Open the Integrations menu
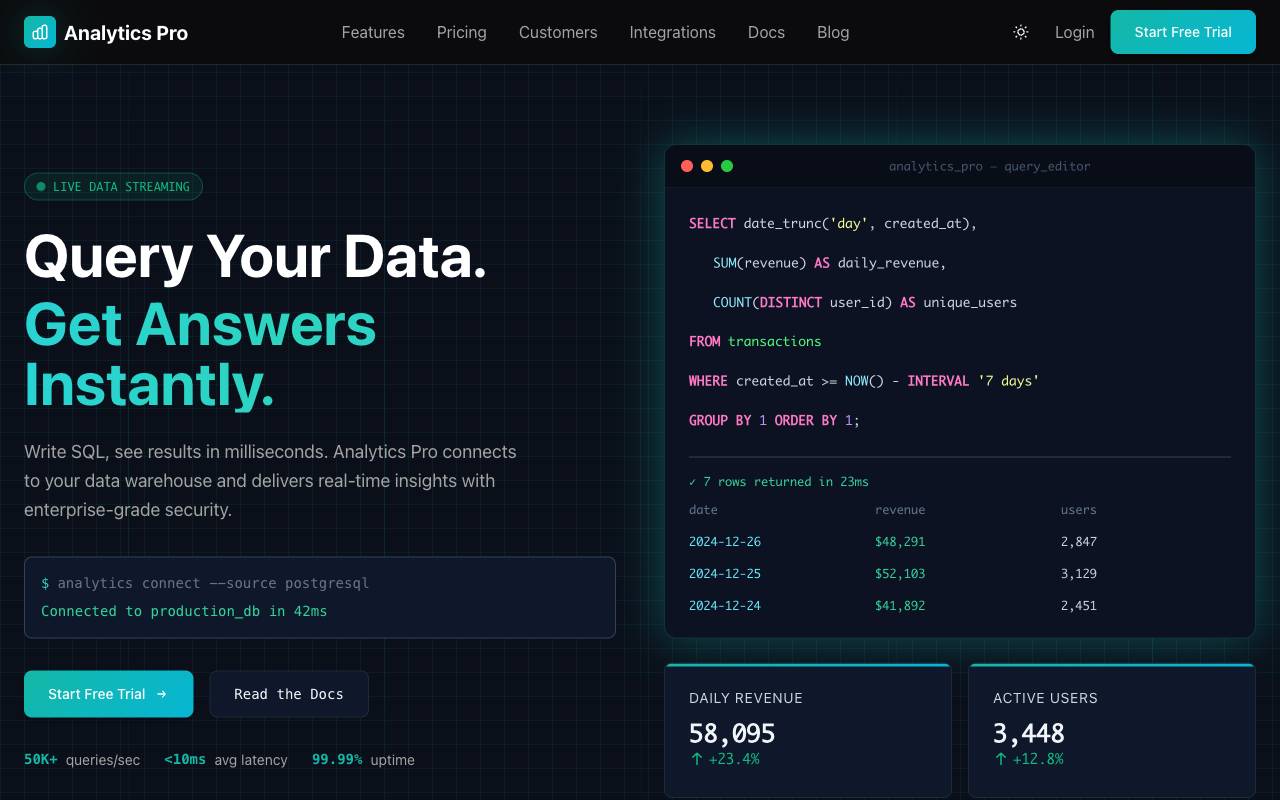 (x=672, y=32)
